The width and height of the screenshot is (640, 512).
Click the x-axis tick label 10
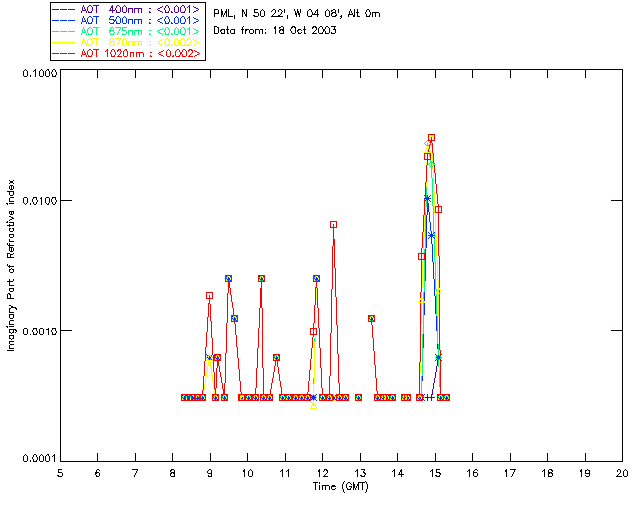[x=247, y=474]
